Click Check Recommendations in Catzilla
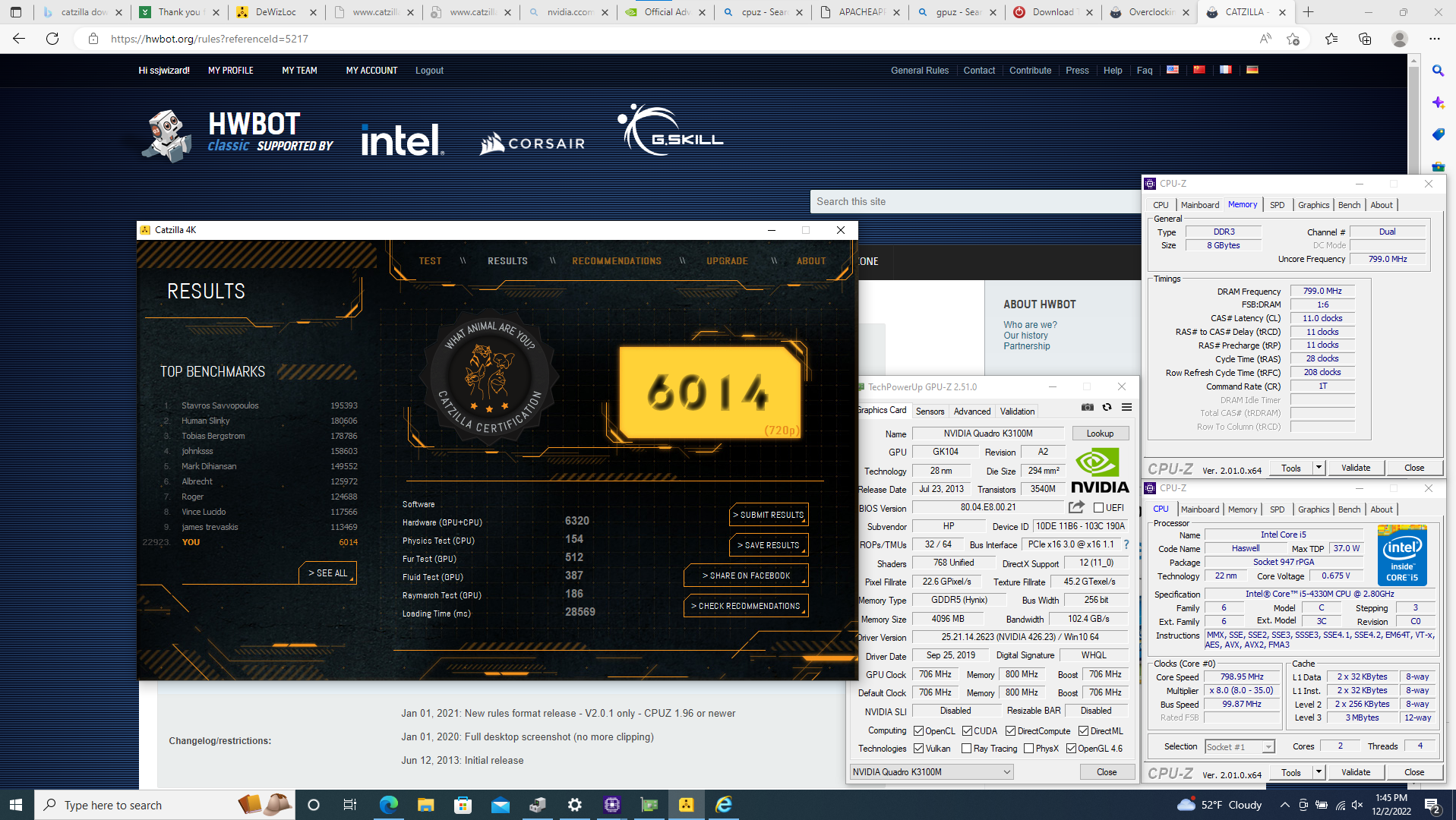Image resolution: width=1456 pixels, height=820 pixels. pyautogui.click(x=746, y=606)
